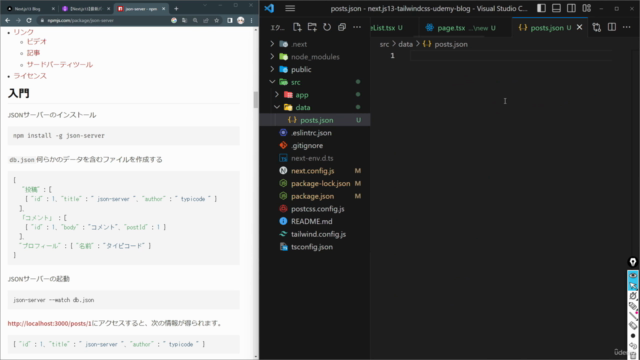Screen dimensions: 640x360
Task: Bookmark this page with the star icon
Action: (x=216, y=20)
